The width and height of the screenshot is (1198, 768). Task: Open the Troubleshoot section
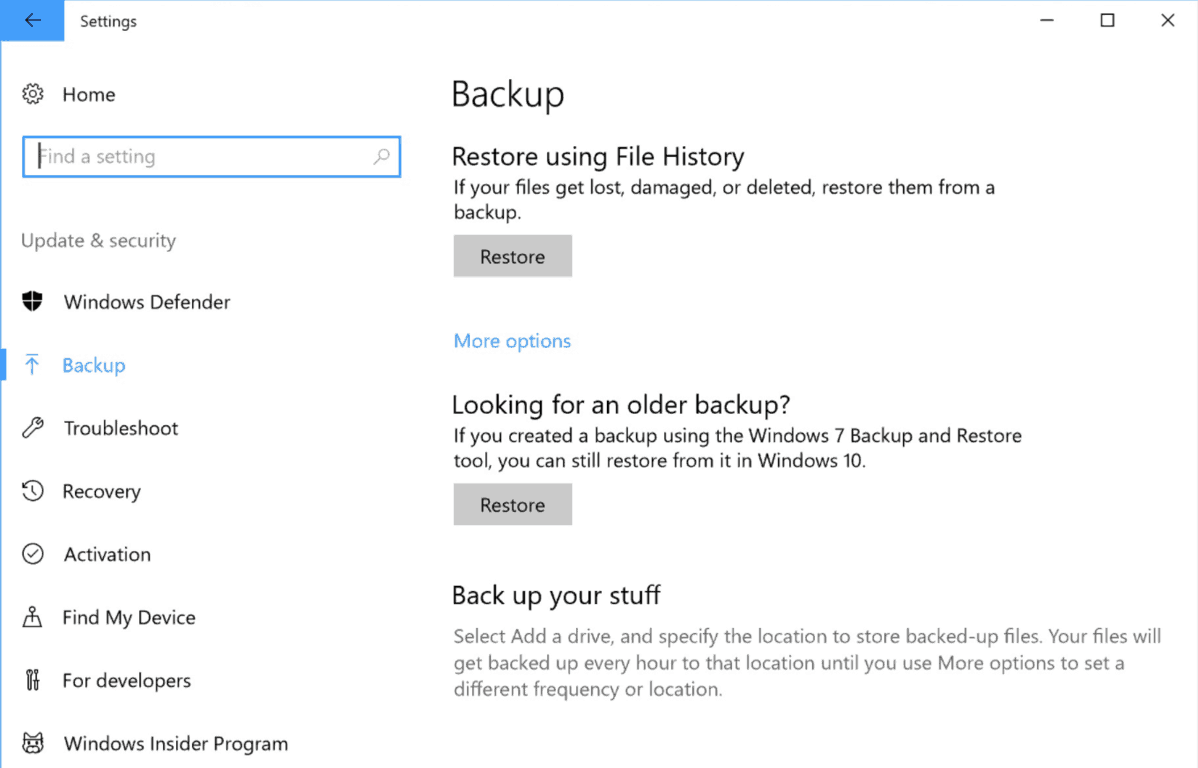[121, 428]
